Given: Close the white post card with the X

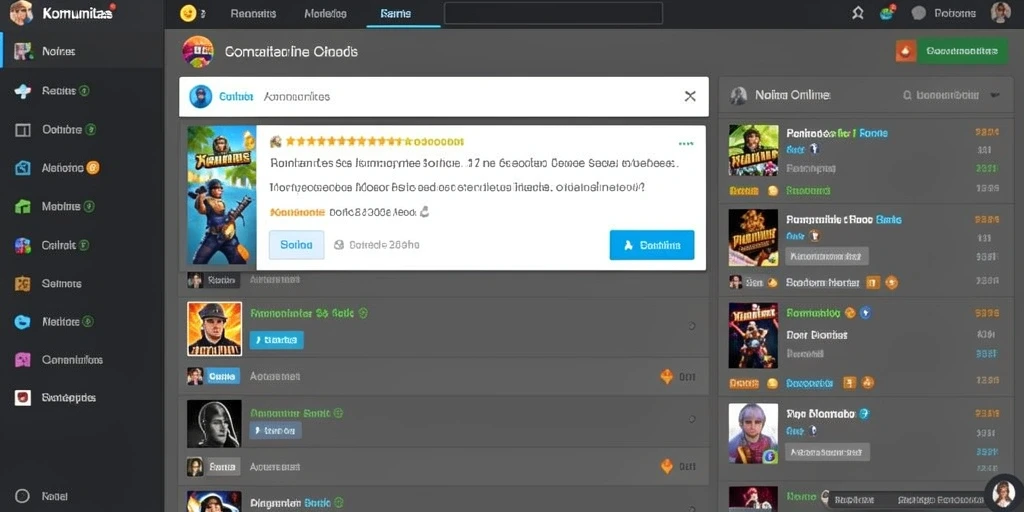Looking at the screenshot, I should pos(690,96).
